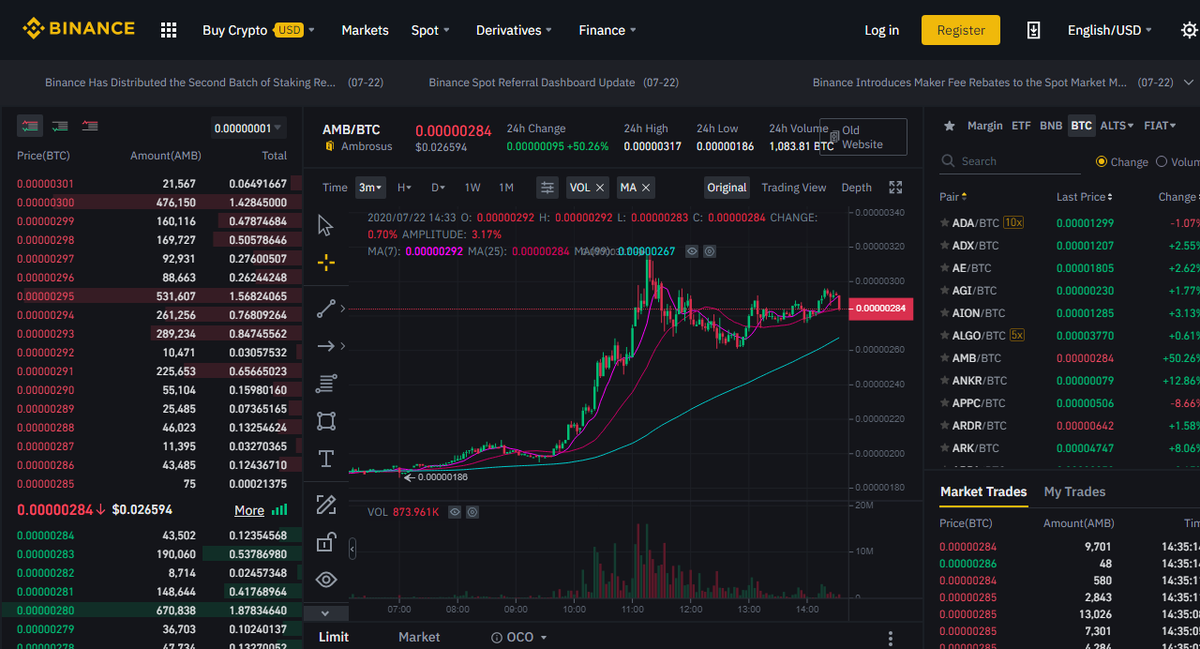
Task: Click More in order book
Action: point(249,510)
